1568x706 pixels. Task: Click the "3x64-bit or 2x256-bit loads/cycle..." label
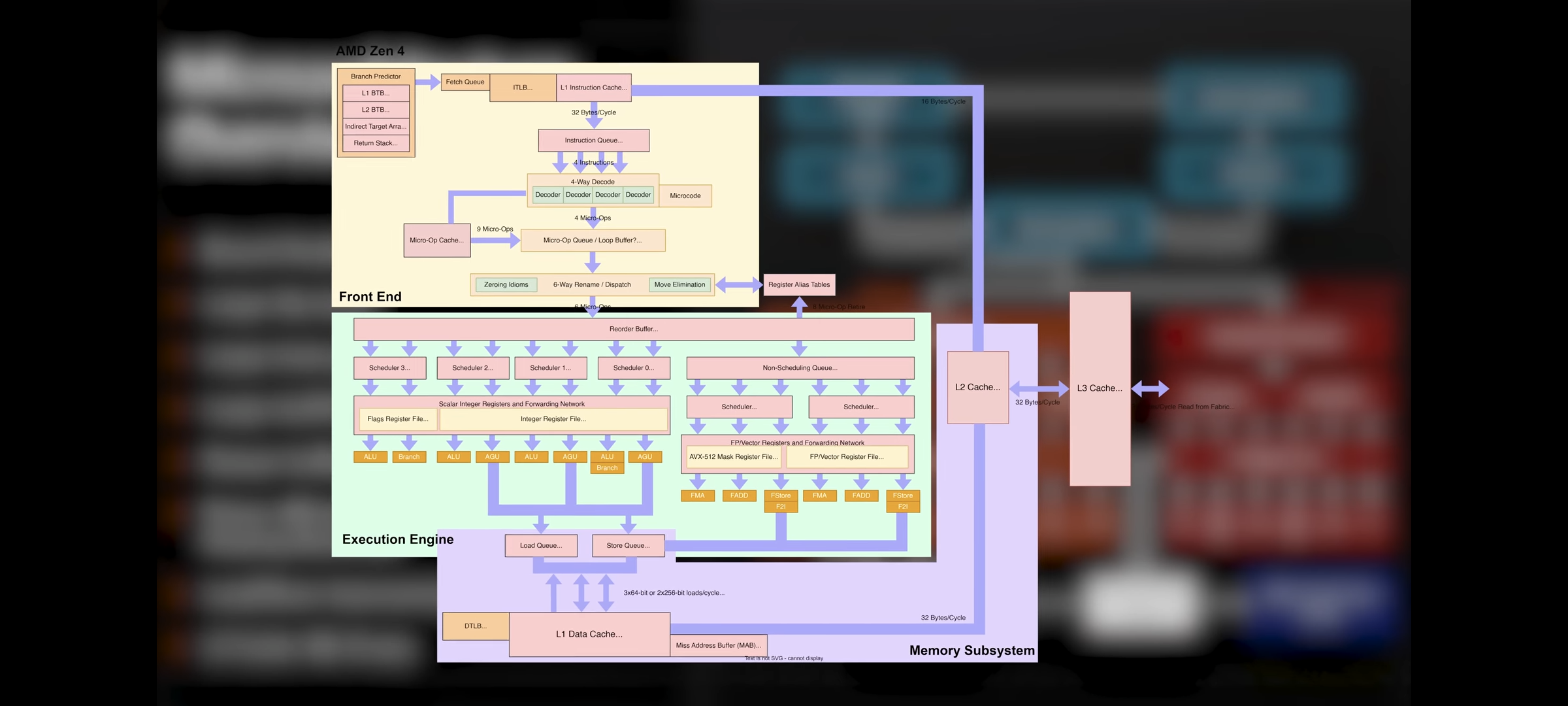point(674,593)
